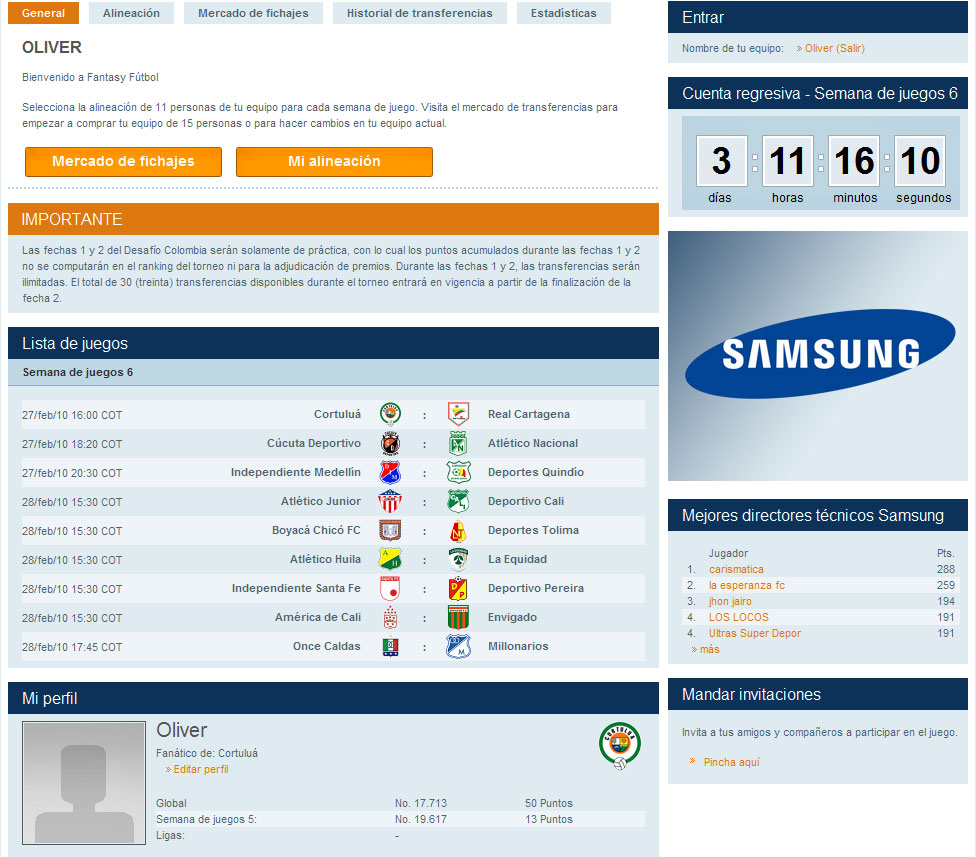
Task: Log out via Oliver (Salir) link
Action: 834,48
